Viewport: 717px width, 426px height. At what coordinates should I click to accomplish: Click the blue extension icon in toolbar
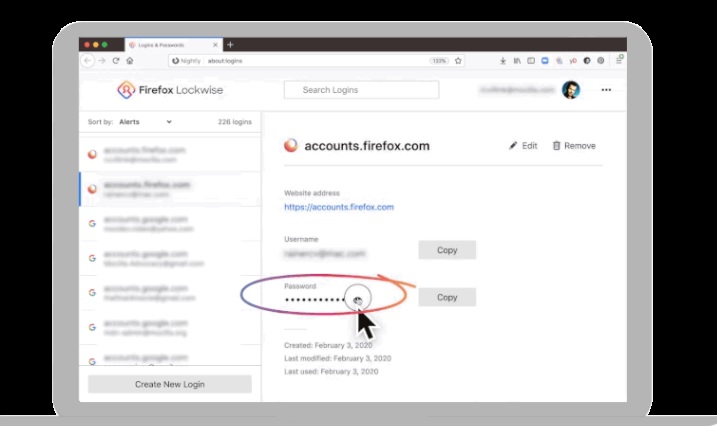(x=545, y=60)
